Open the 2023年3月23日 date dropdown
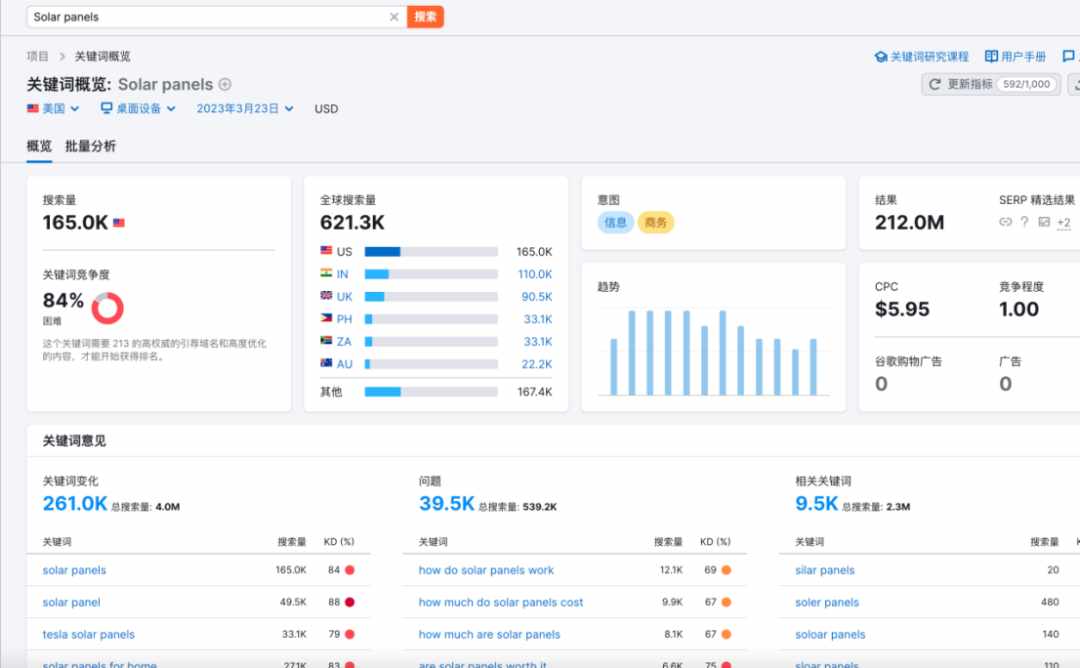 245,109
